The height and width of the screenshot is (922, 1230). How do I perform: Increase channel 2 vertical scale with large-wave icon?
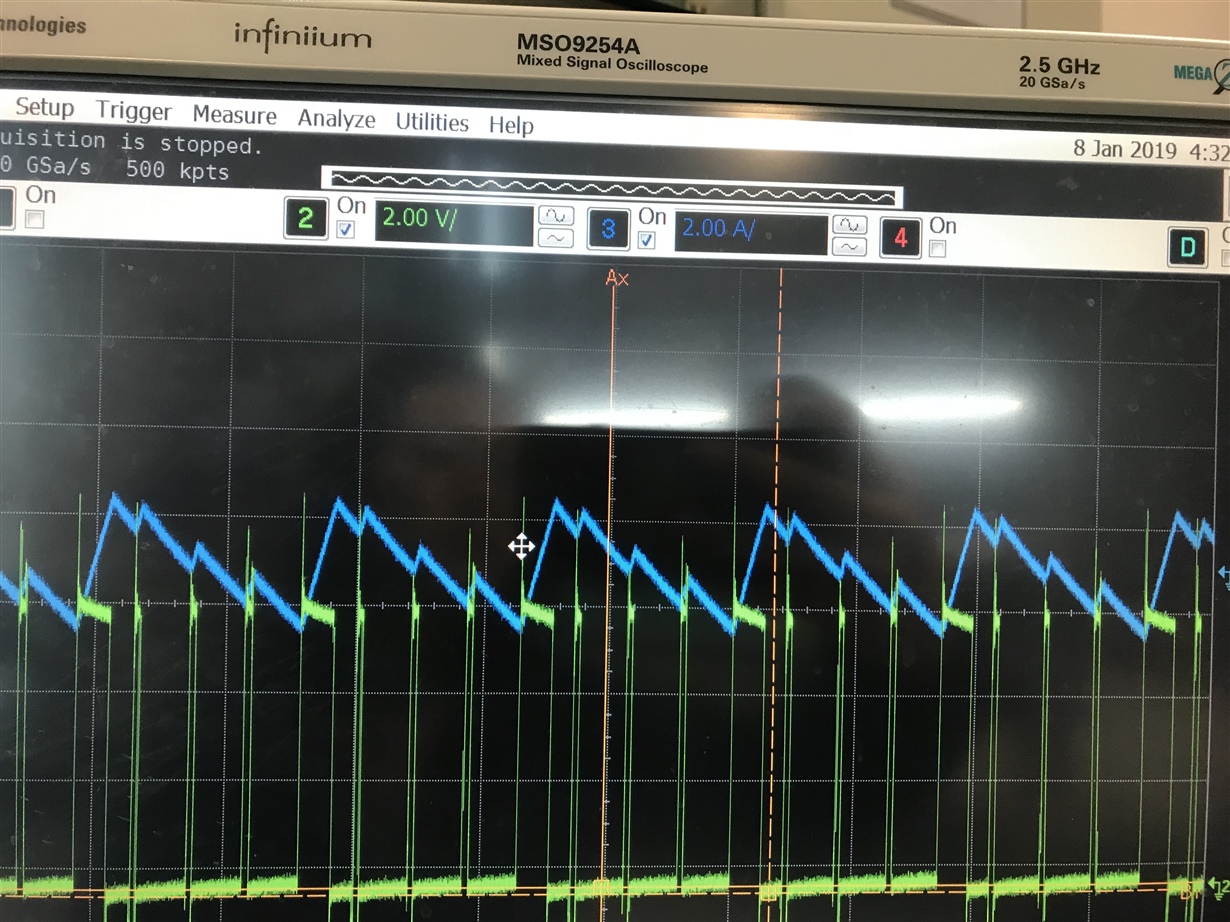[x=555, y=215]
